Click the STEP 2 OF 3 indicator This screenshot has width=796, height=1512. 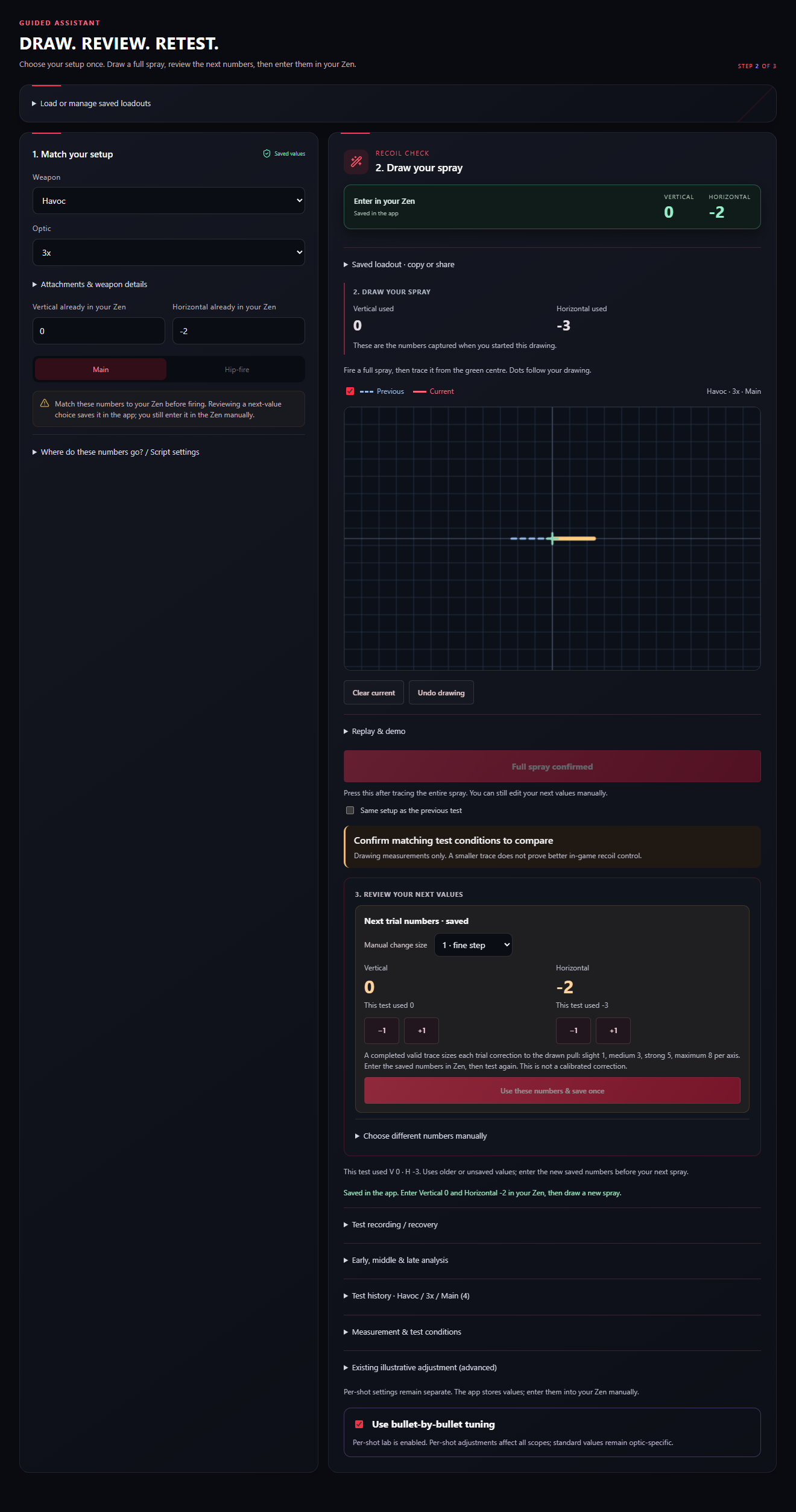point(757,66)
